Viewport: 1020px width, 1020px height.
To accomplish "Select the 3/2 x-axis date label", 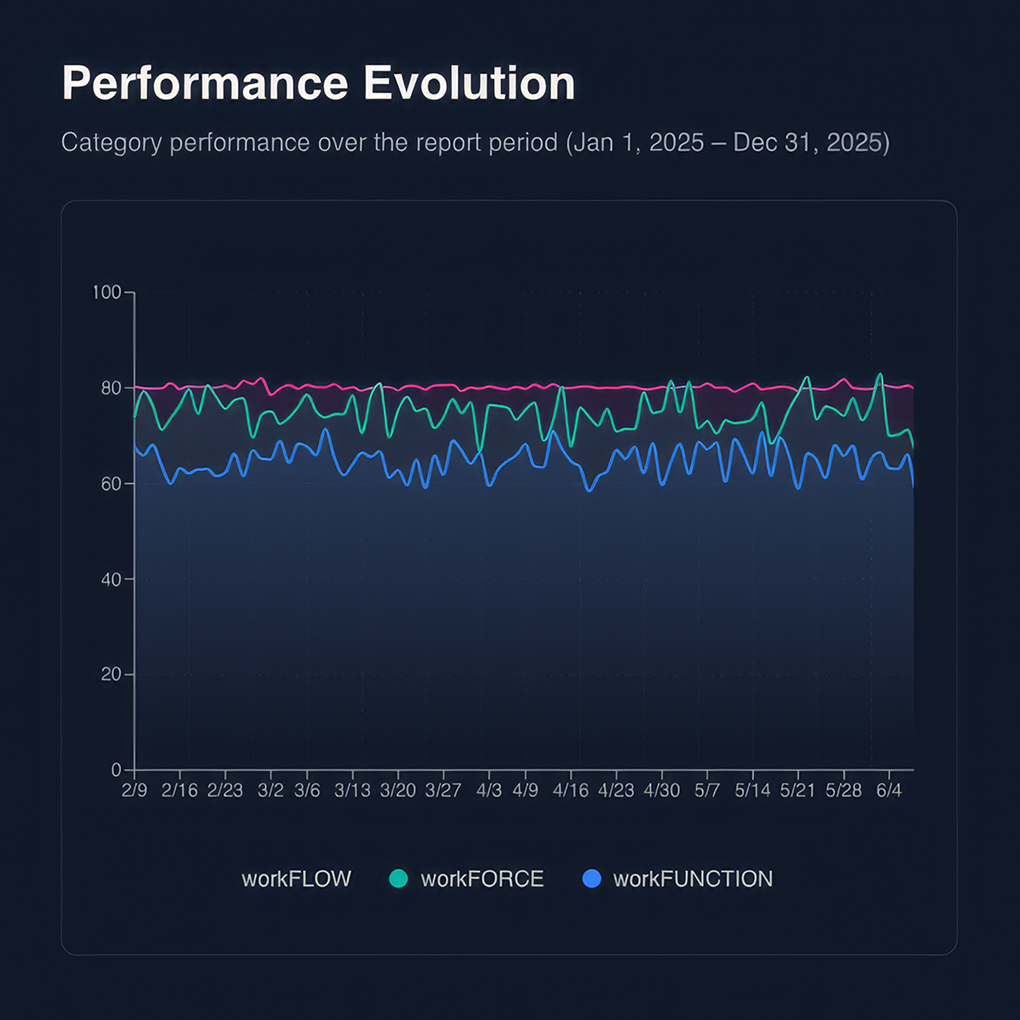I will coord(271,790).
